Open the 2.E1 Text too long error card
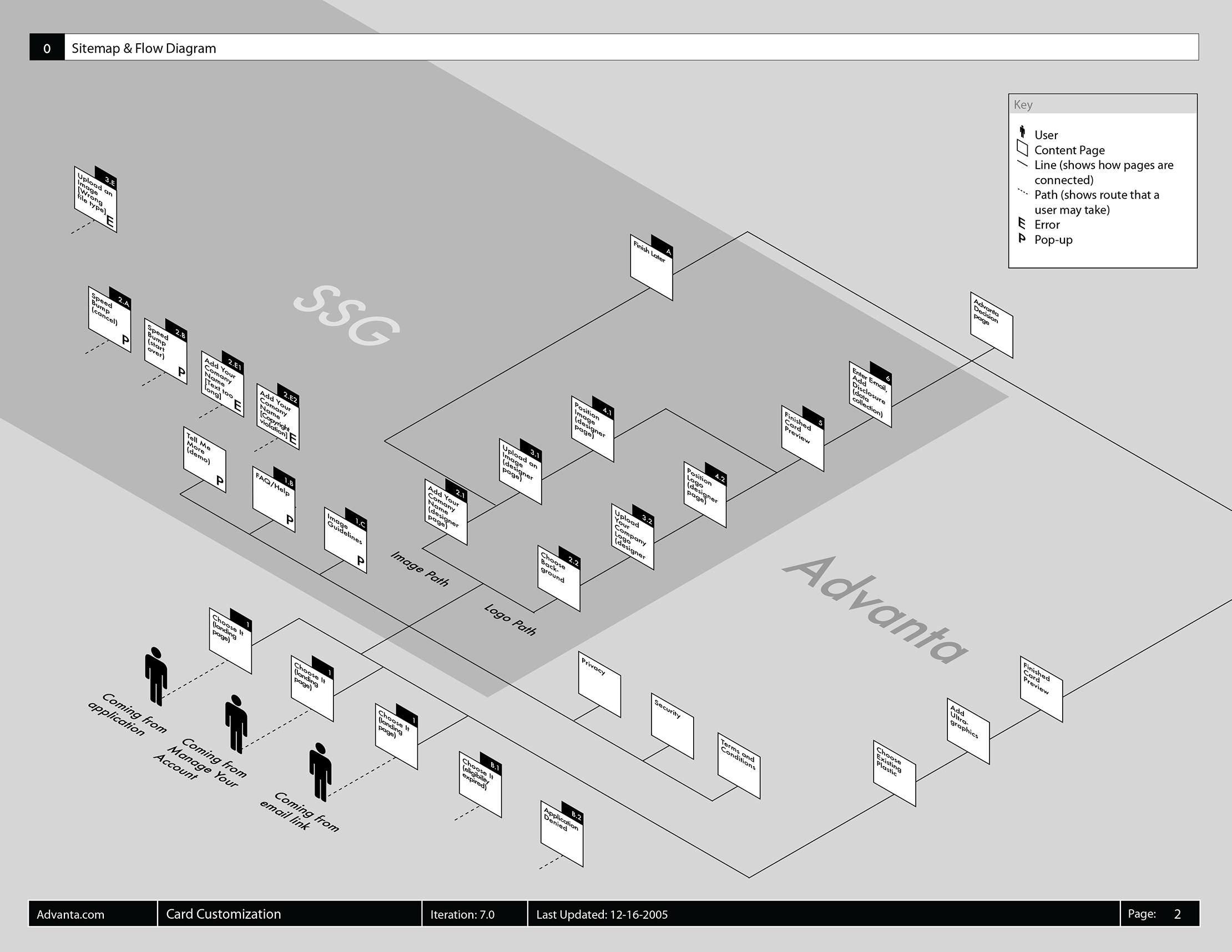 (x=222, y=384)
